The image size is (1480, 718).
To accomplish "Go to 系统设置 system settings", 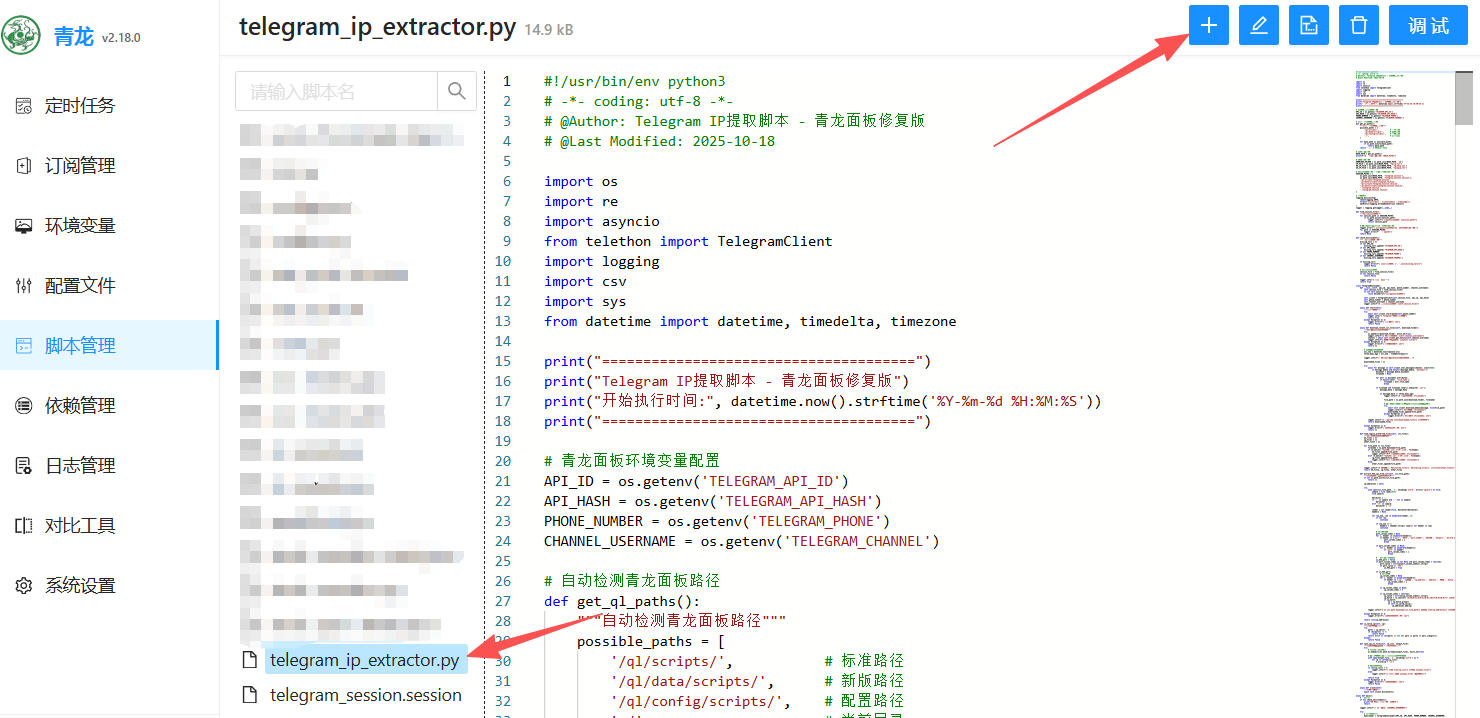I will pyautogui.click(x=79, y=586).
